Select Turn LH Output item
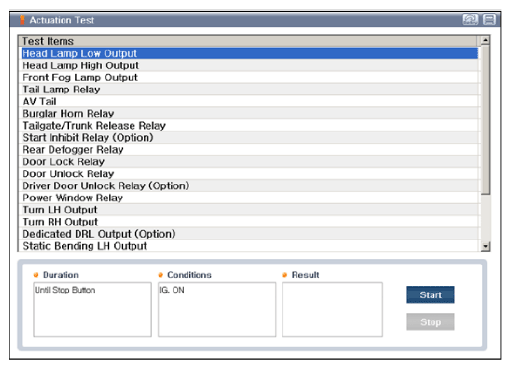The image size is (511, 369). click(249, 209)
